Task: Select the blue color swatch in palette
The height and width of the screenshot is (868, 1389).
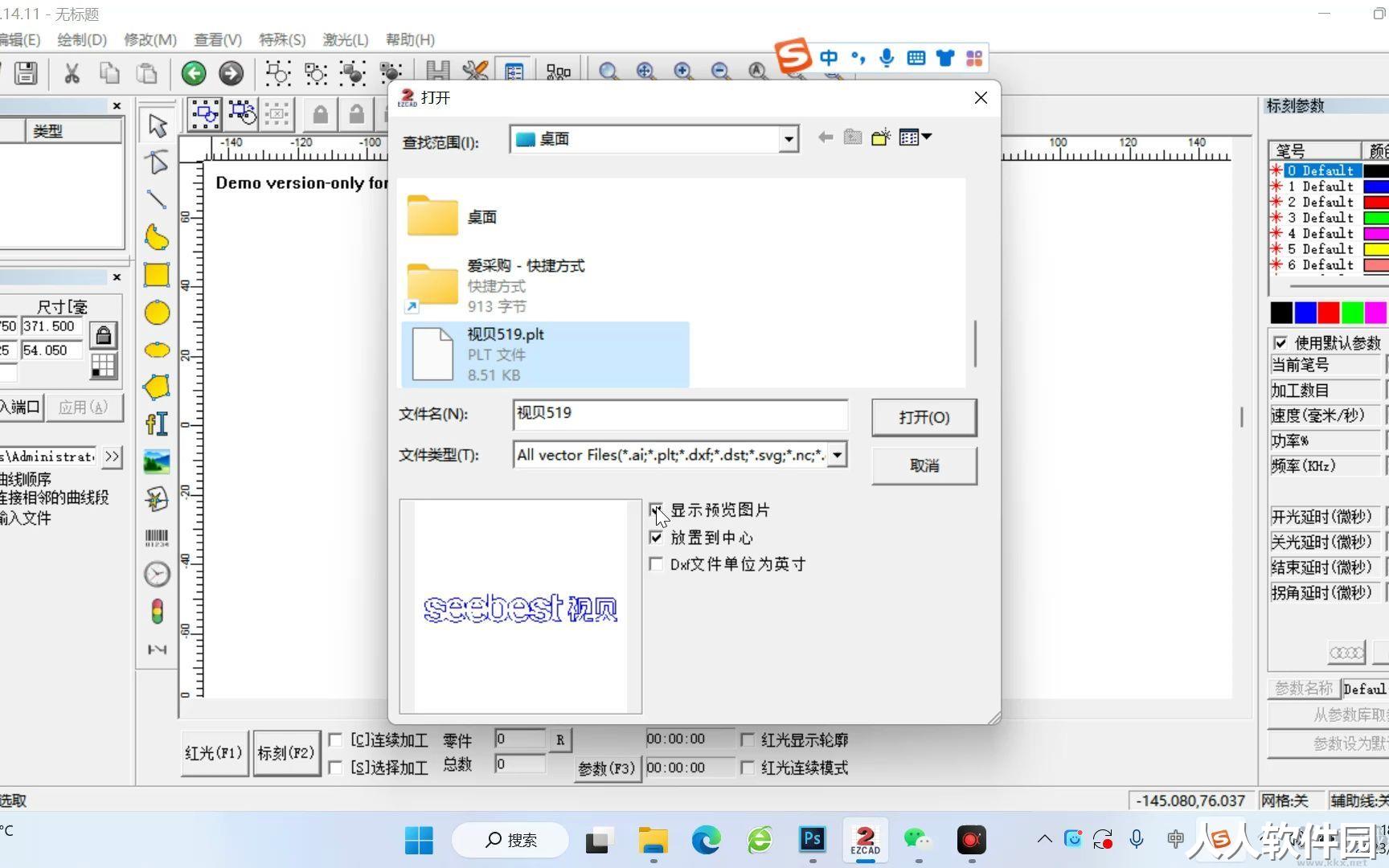Action: coord(1305,313)
